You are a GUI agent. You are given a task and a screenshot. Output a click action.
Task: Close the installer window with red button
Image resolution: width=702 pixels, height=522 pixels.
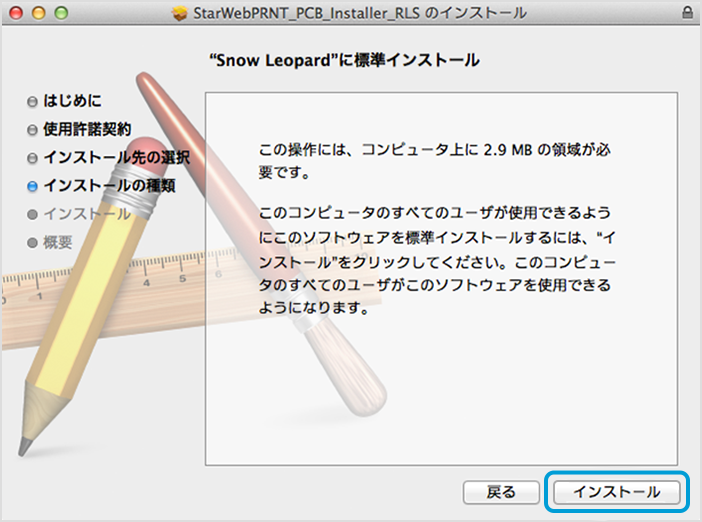16,13
